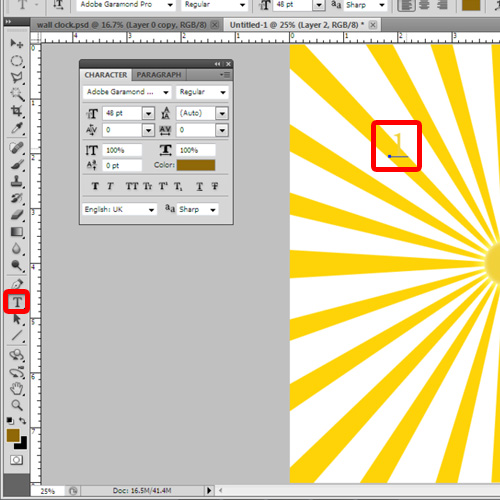Open the CHARACTER panel tab
Screen dimensions: 500x500
[x=106, y=75]
